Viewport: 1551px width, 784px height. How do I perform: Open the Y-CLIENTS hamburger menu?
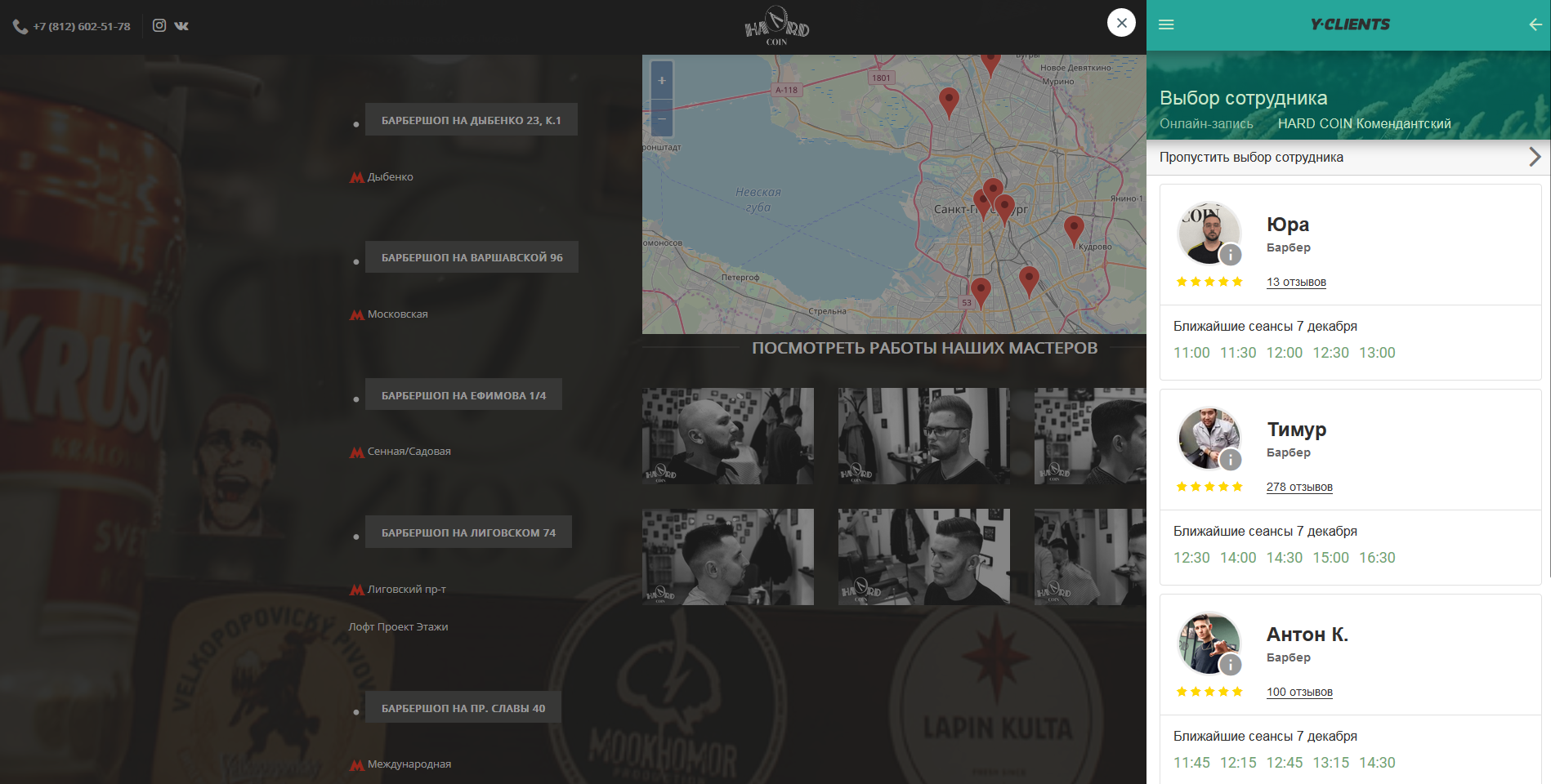1166,24
